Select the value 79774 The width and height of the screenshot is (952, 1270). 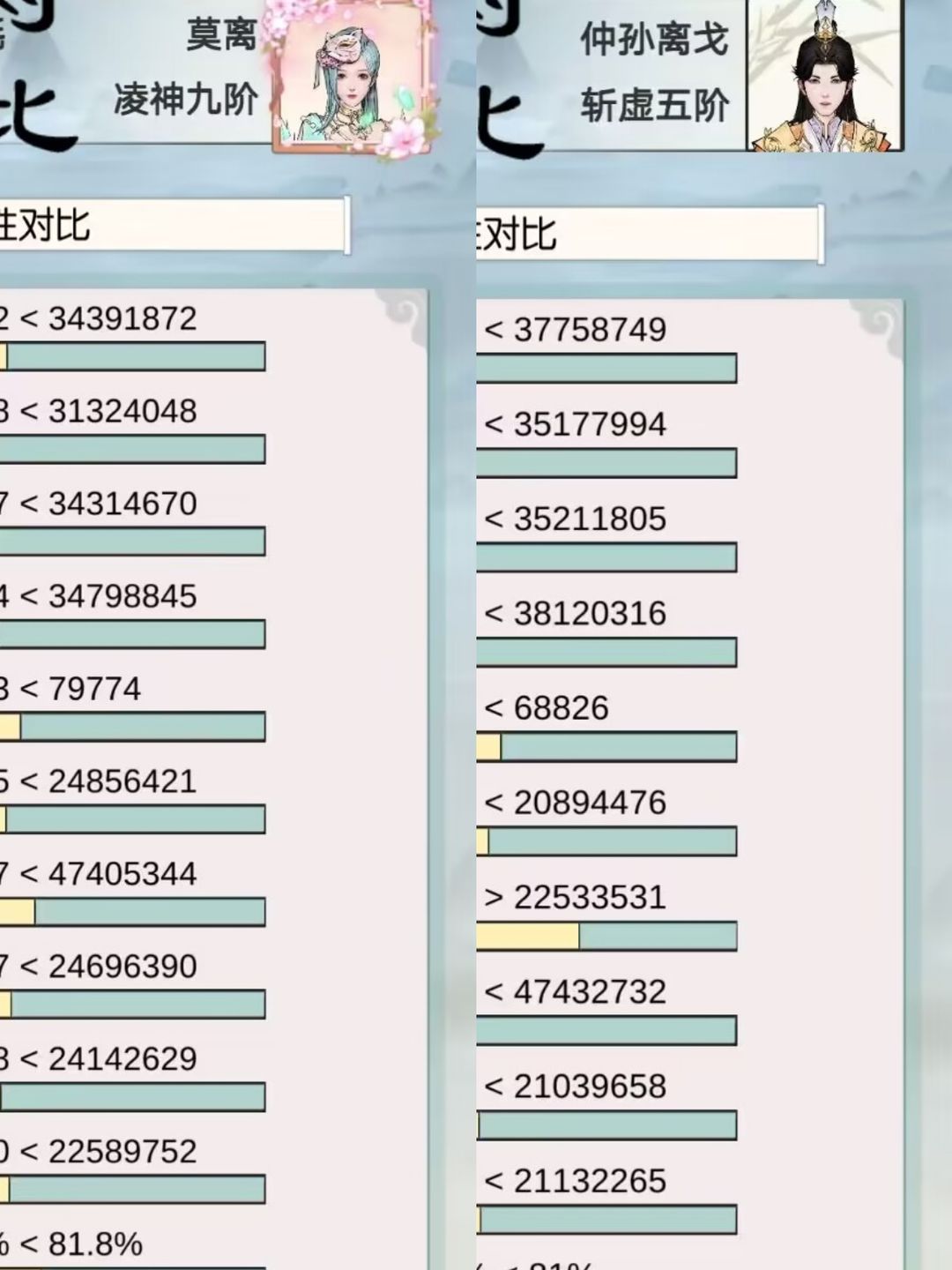click(94, 689)
